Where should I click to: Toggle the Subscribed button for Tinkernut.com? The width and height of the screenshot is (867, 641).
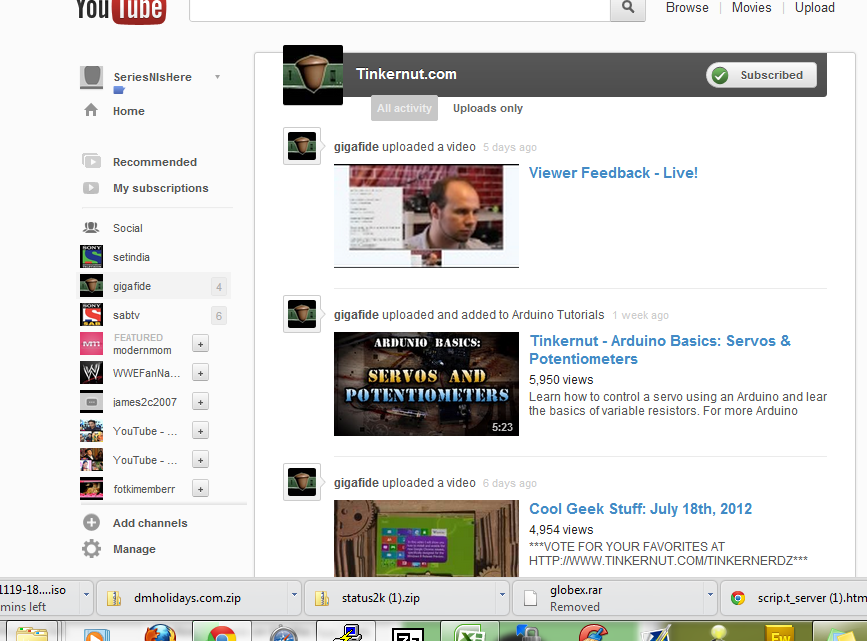(x=761, y=75)
